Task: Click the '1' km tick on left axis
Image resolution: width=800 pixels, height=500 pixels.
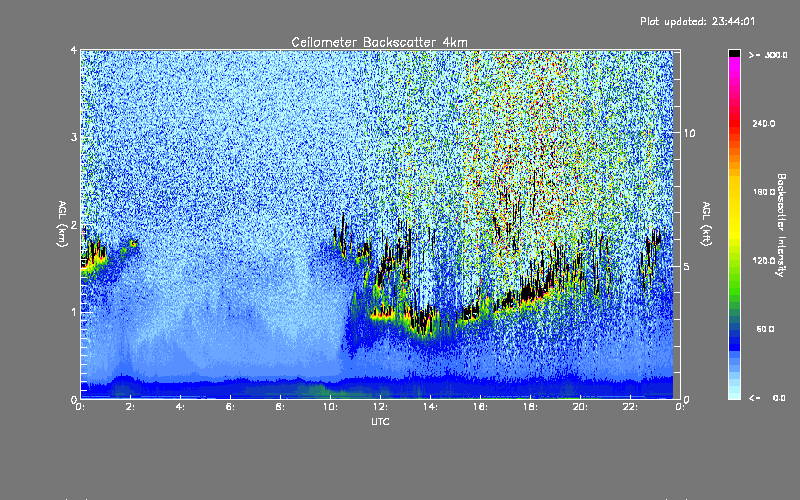Action: coord(74,312)
